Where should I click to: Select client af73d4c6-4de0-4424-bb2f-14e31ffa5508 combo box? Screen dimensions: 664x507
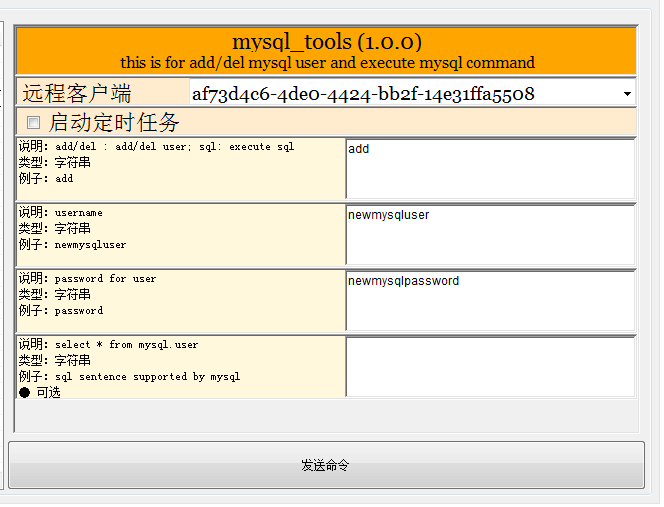pyautogui.click(x=412, y=94)
